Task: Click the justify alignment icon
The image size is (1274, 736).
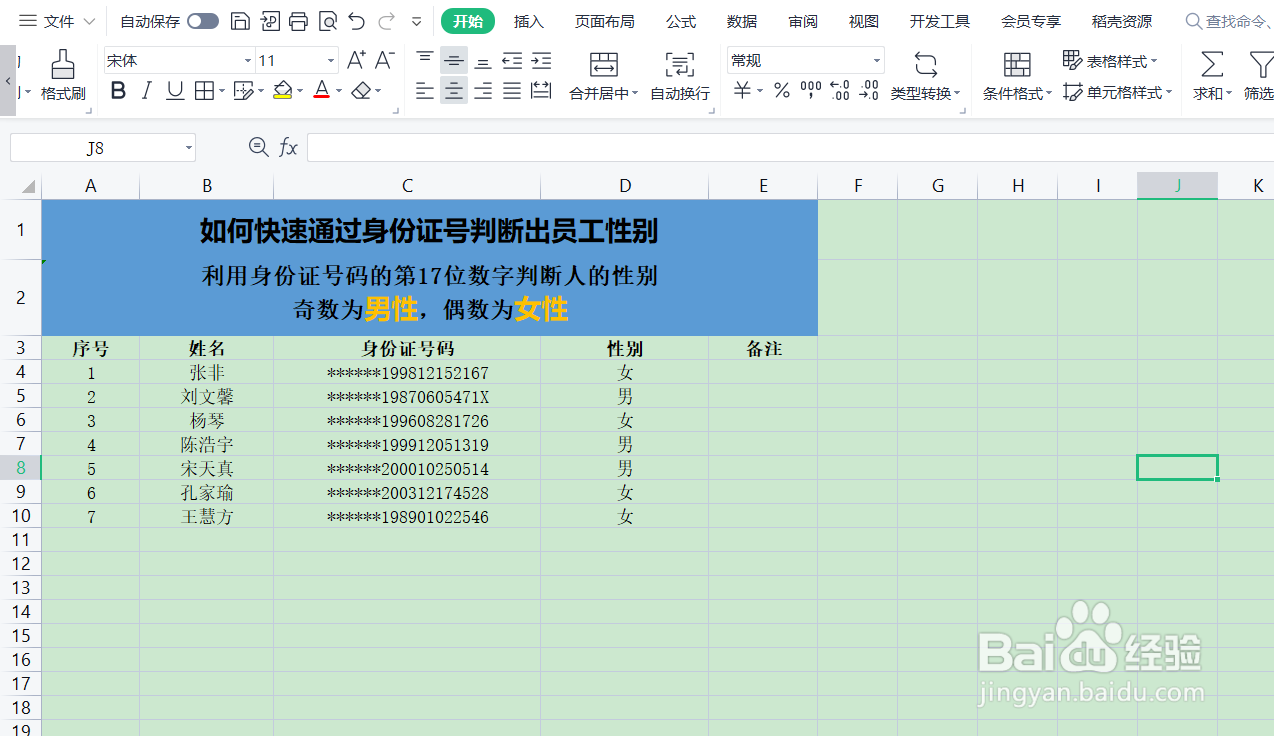Action: point(512,91)
